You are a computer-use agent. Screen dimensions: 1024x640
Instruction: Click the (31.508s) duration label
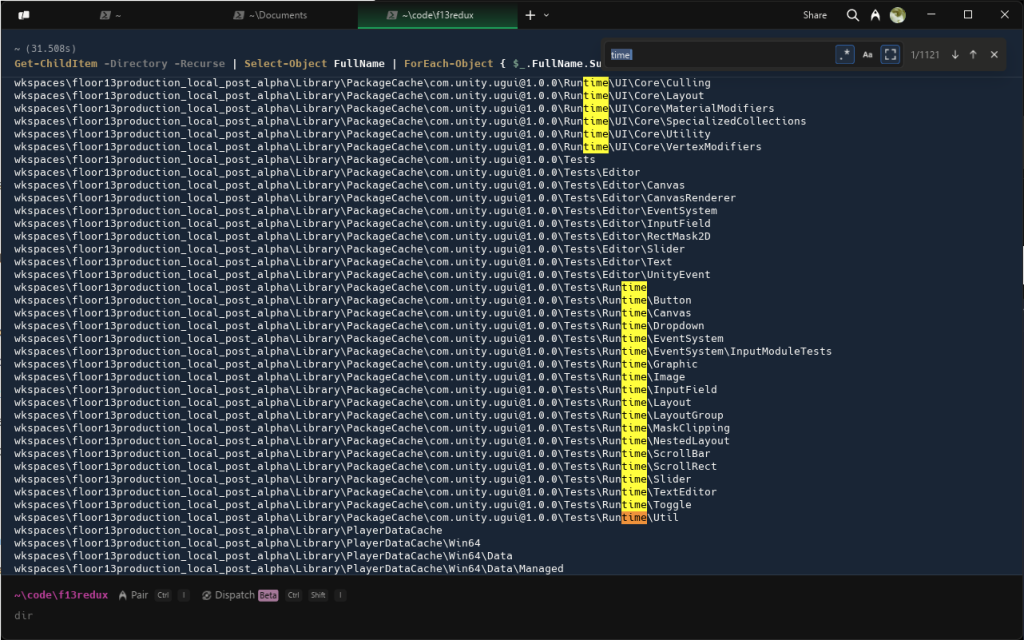51,48
